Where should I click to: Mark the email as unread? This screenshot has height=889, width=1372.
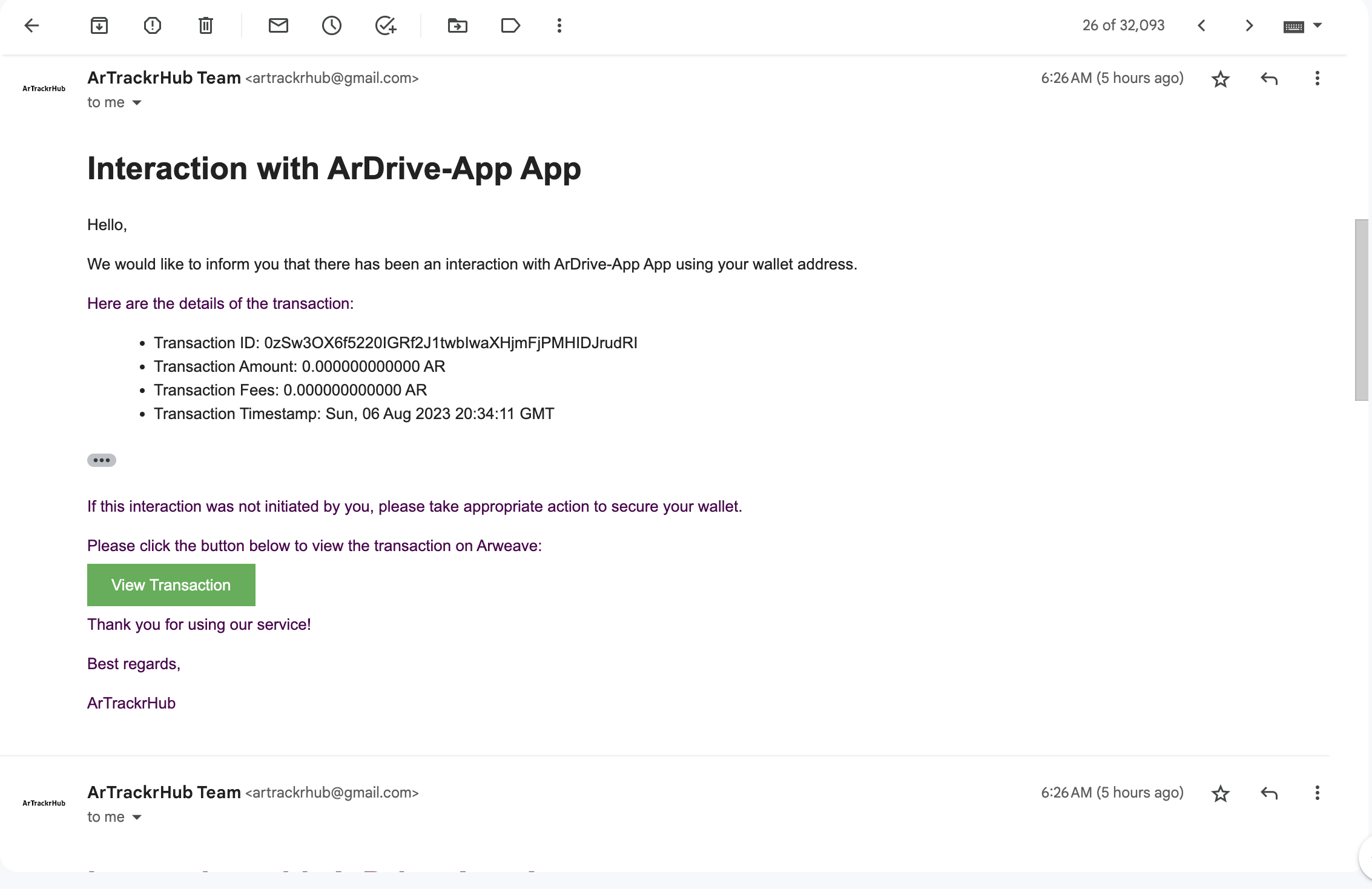(x=279, y=25)
